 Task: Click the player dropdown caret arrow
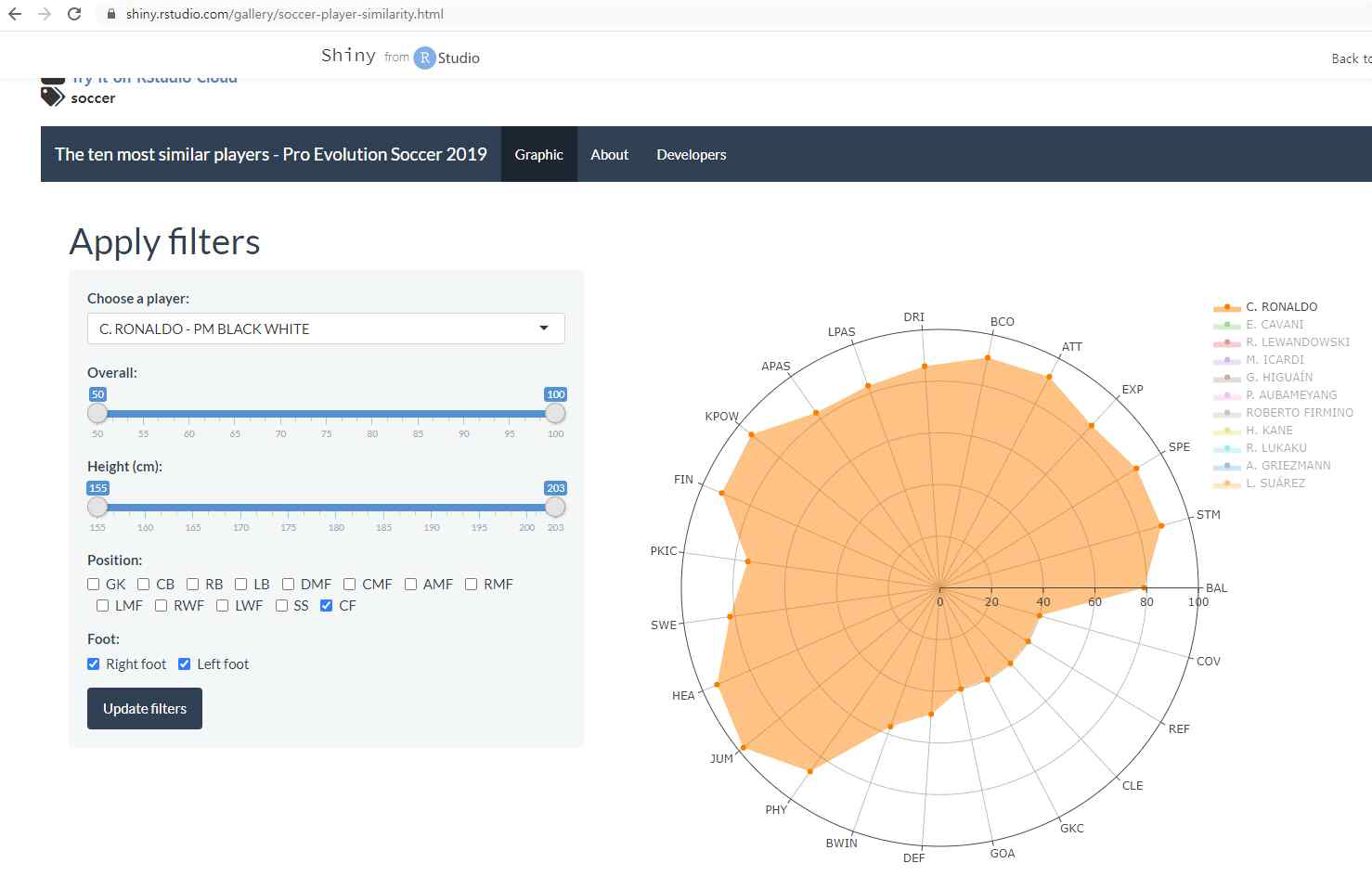544,328
